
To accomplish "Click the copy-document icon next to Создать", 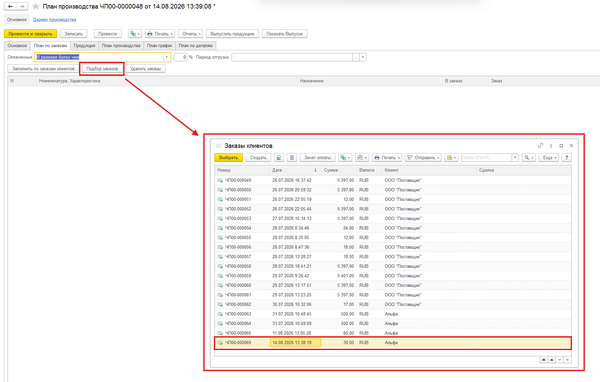I will (x=279, y=157).
